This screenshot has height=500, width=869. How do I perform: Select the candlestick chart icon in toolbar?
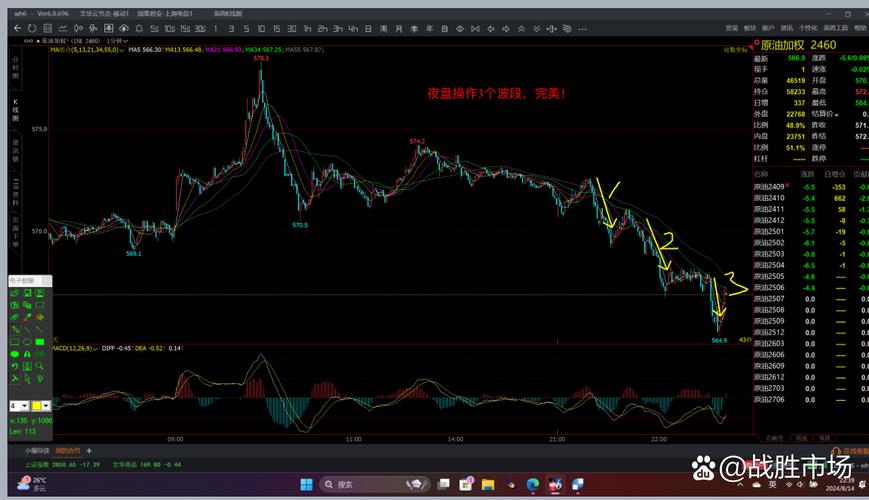[x=78, y=28]
